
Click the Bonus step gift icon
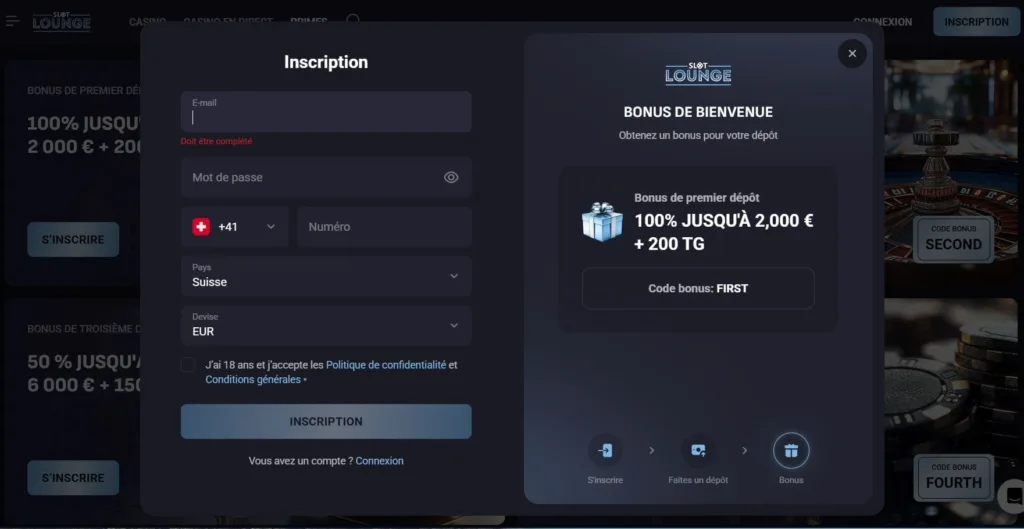click(791, 451)
